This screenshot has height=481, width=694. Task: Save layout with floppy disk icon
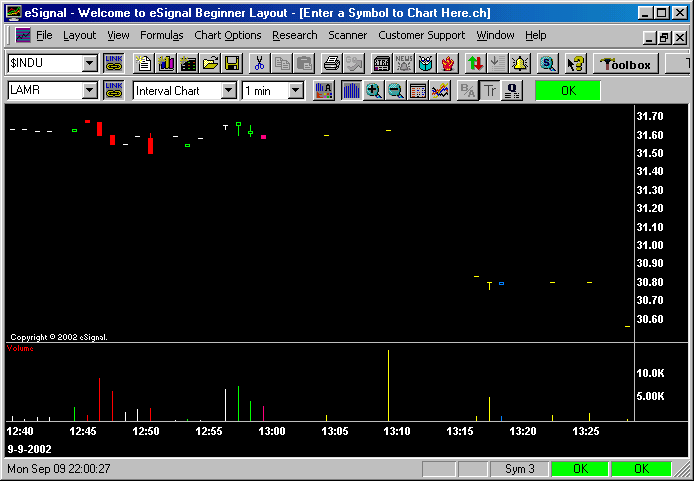click(x=232, y=64)
